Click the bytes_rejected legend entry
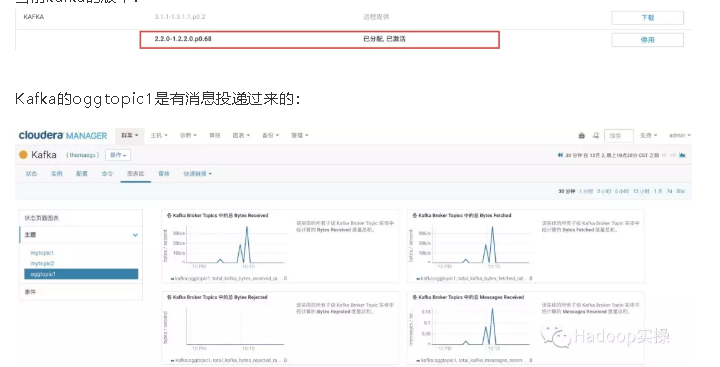 click(228, 360)
